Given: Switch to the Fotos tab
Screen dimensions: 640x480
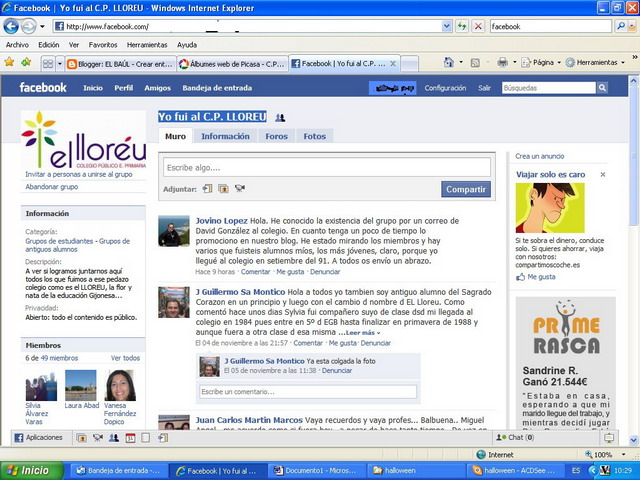Looking at the screenshot, I should pyautogui.click(x=315, y=136).
